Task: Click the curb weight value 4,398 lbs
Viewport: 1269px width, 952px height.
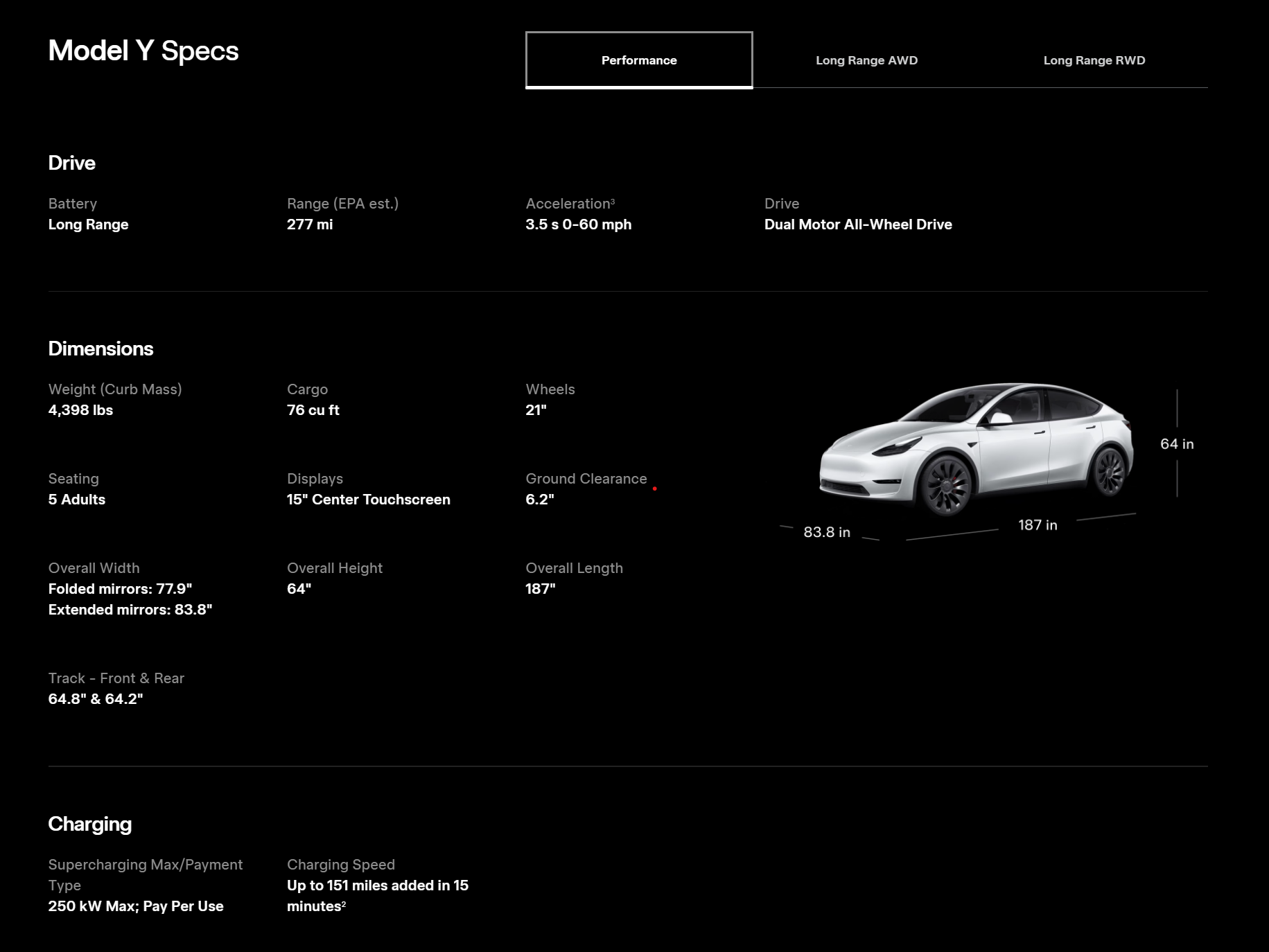Action: (x=80, y=410)
